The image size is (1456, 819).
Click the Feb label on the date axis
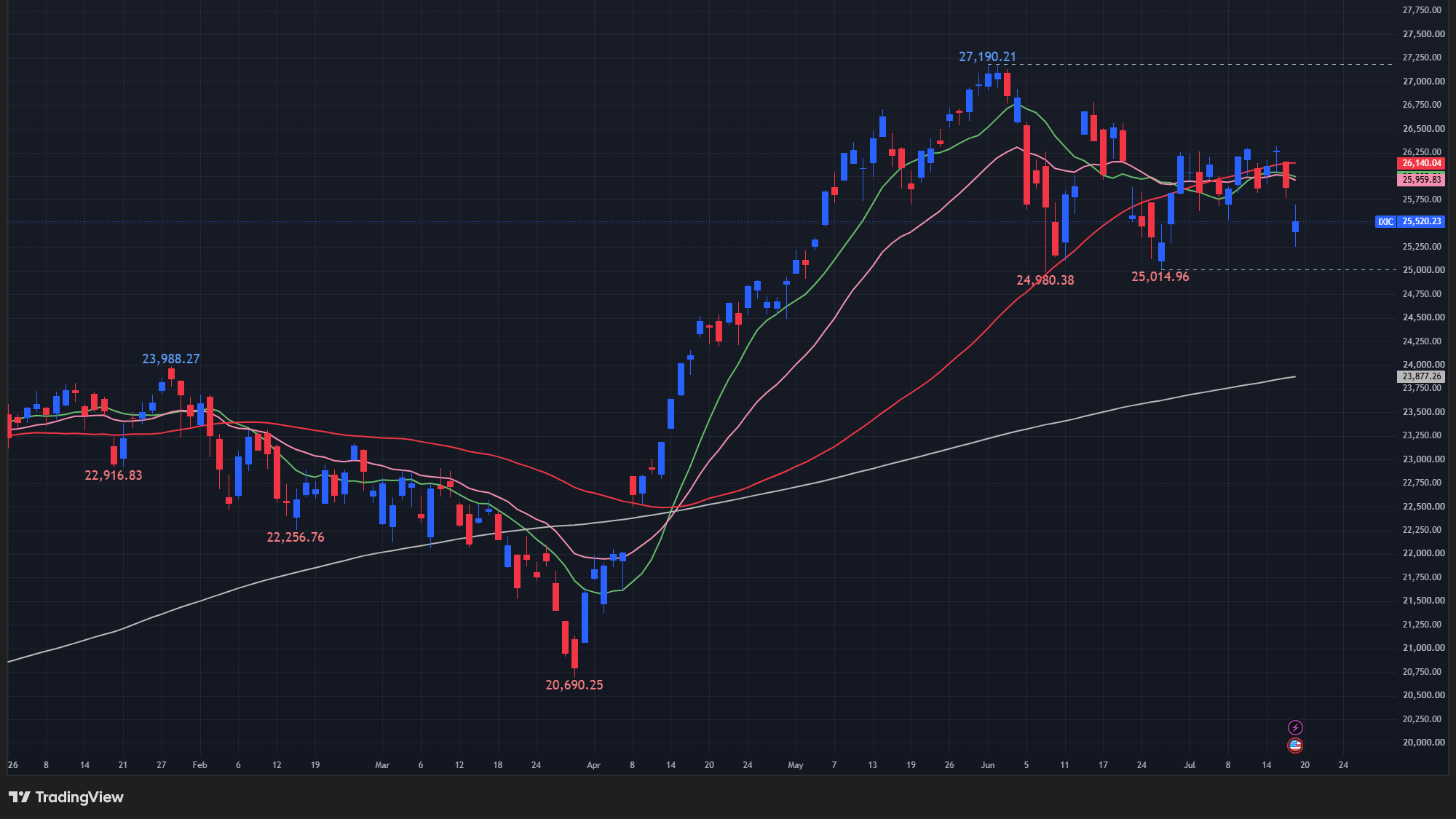(x=199, y=765)
